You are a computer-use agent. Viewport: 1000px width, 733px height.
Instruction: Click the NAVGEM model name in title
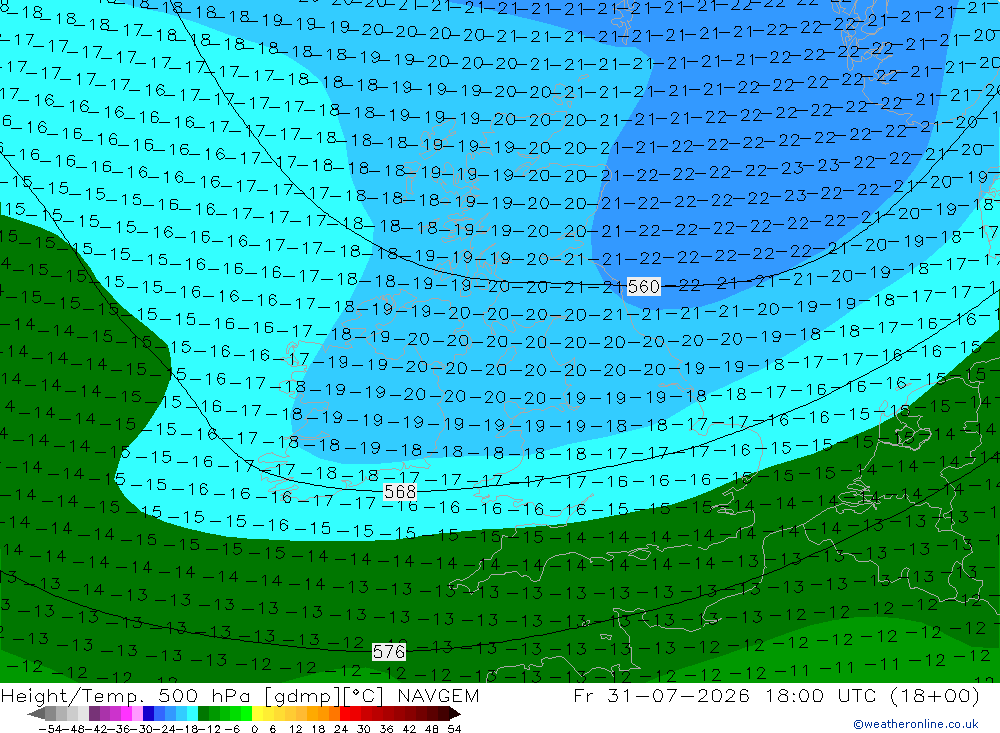[x=438, y=695]
